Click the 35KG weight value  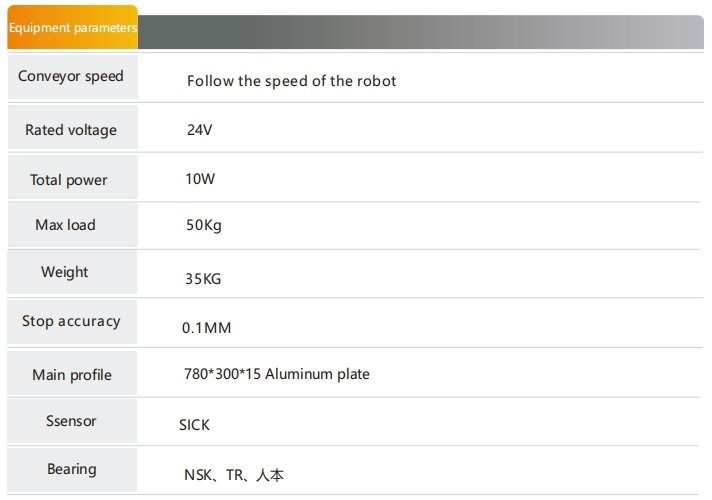(203, 279)
